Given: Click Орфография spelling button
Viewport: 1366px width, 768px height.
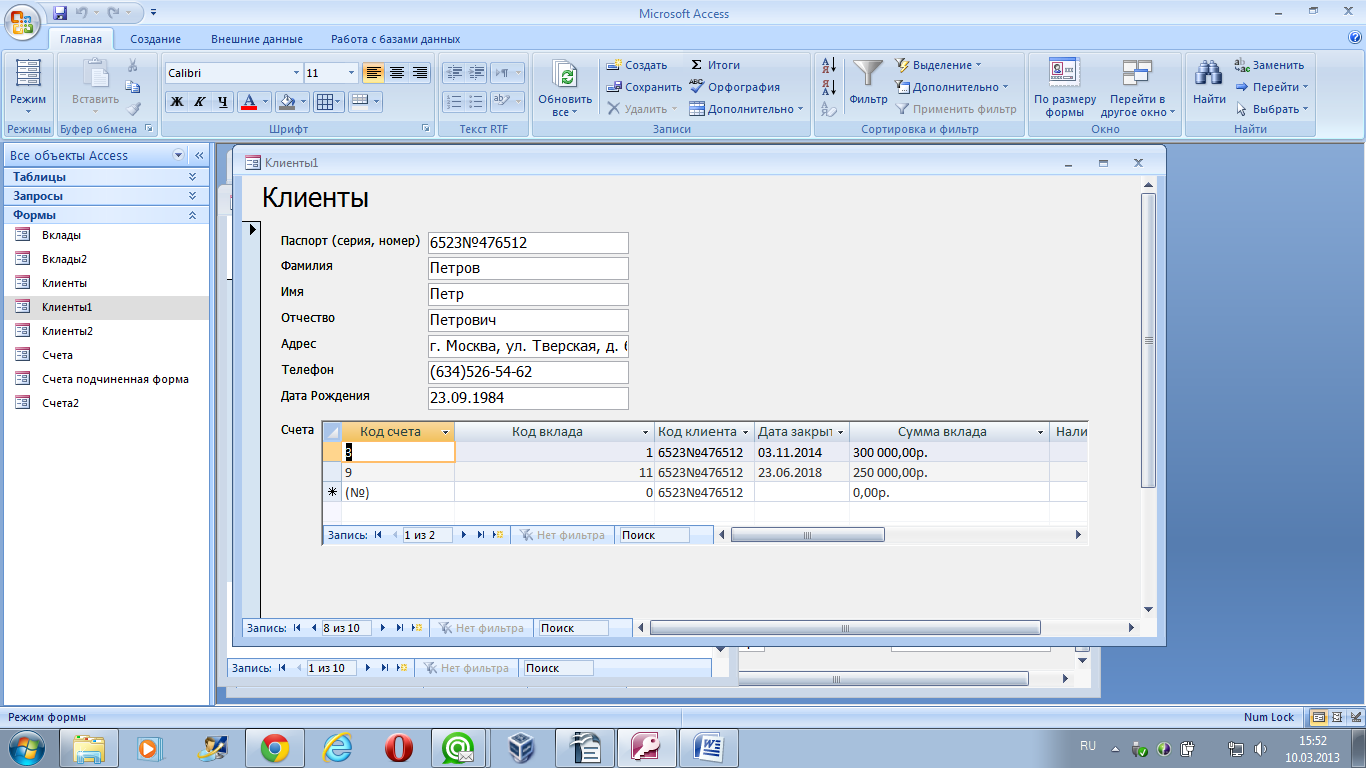Looking at the screenshot, I should (x=735, y=87).
